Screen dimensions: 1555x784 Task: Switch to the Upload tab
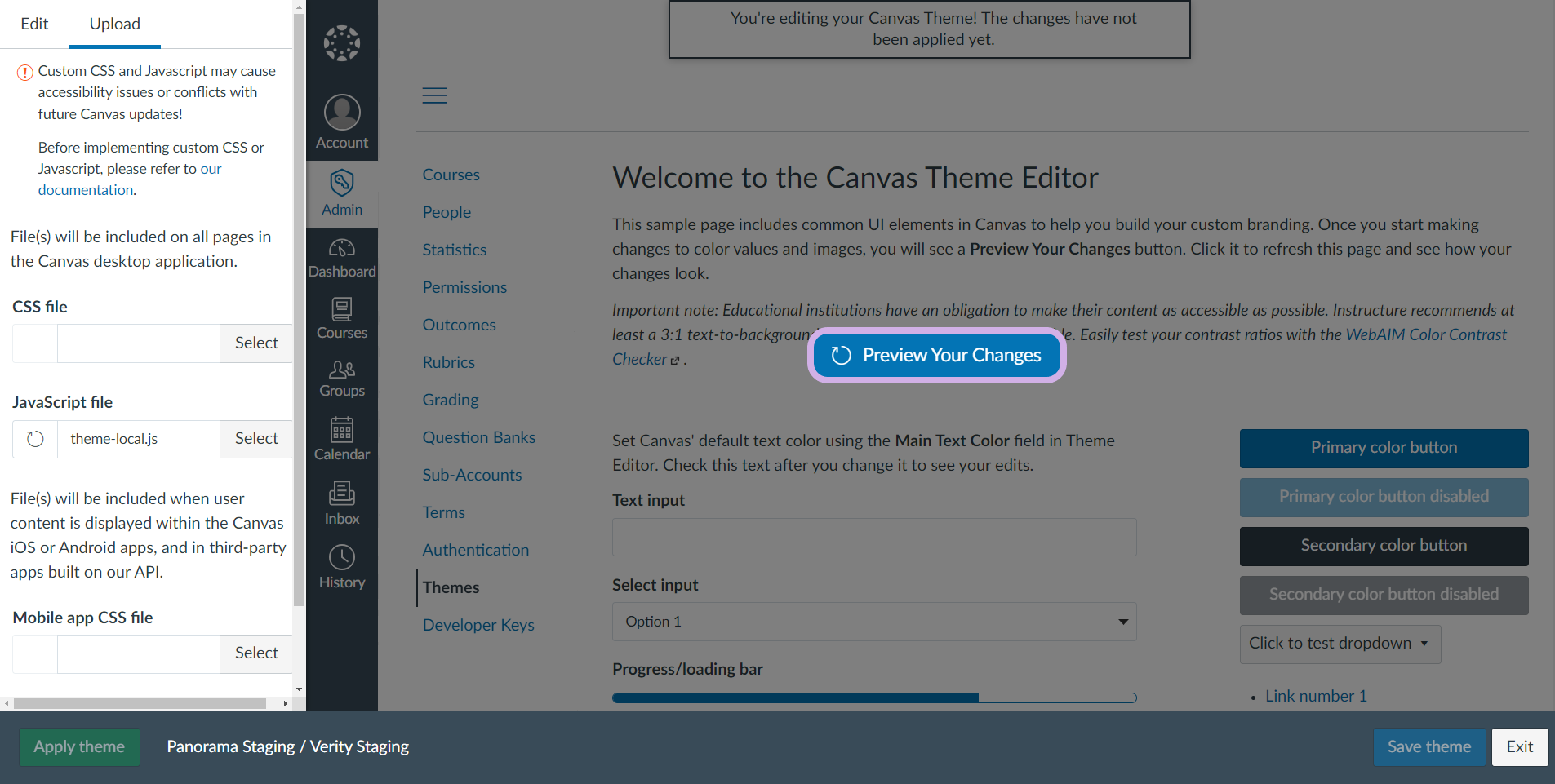click(115, 24)
